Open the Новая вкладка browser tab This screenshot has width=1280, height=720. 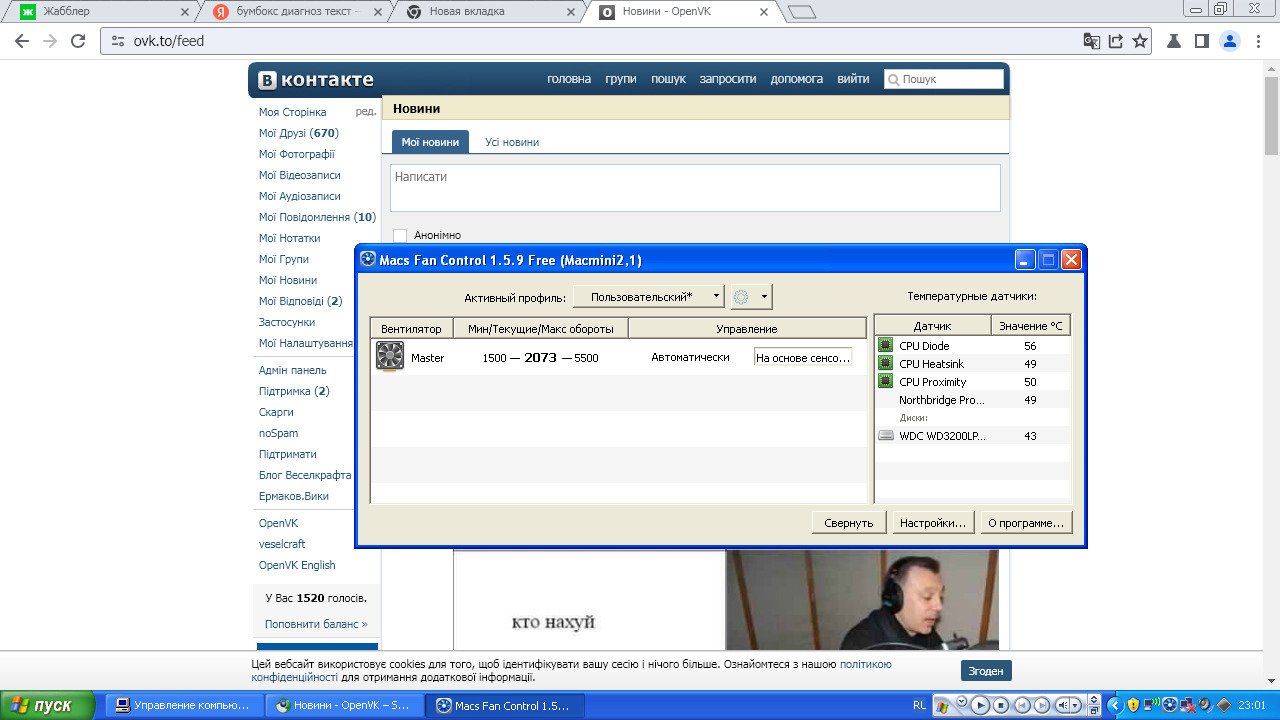[491, 12]
